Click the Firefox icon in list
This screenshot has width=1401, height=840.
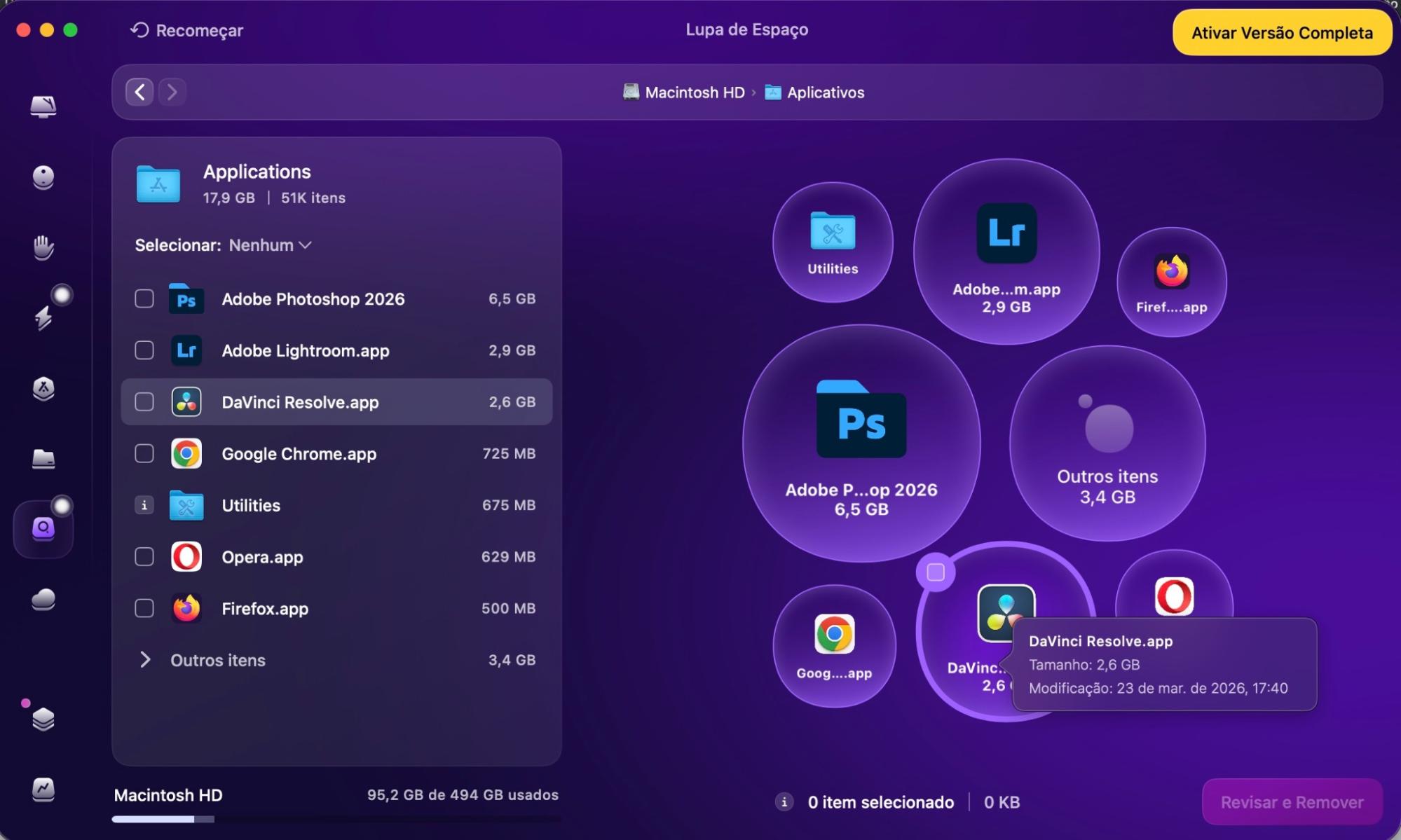point(186,608)
